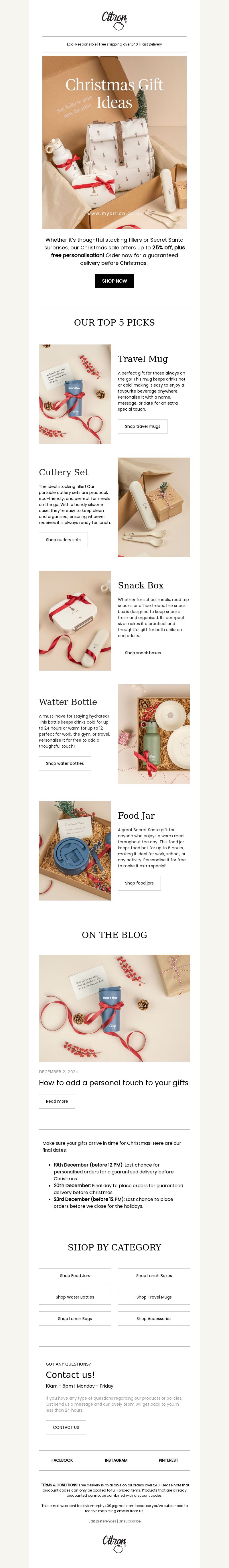Open the blog title about personal touch
Image resolution: width=229 pixels, height=1568 pixels.
(114, 1082)
